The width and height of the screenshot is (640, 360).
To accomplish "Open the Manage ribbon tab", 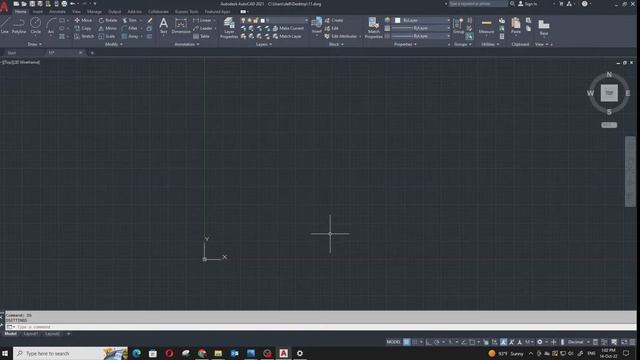I will (94, 11).
